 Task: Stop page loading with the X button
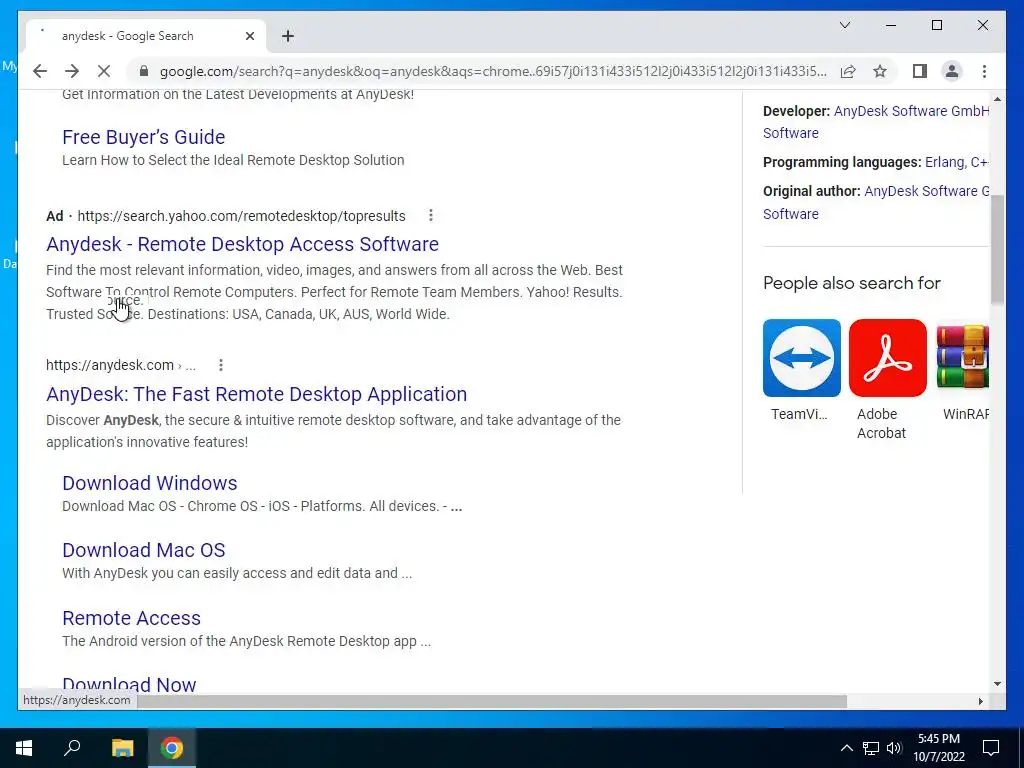click(x=104, y=71)
